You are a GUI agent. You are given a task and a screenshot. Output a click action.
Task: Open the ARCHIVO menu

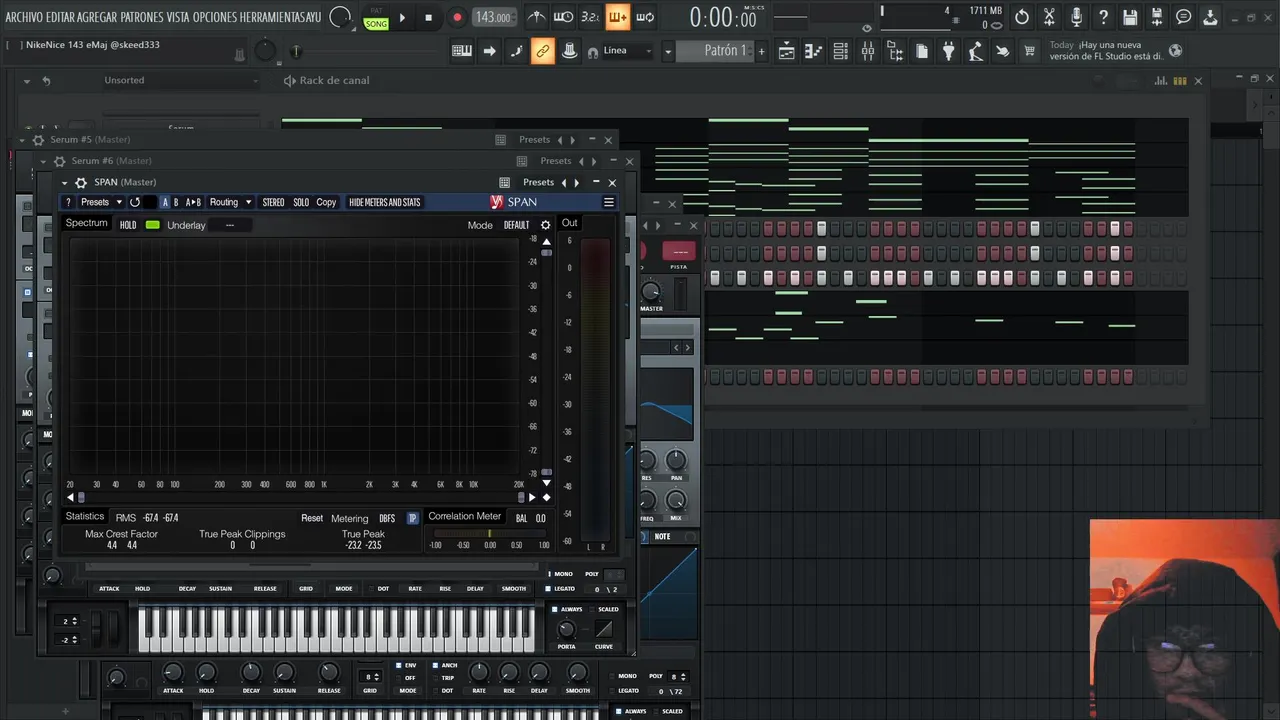point(24,17)
